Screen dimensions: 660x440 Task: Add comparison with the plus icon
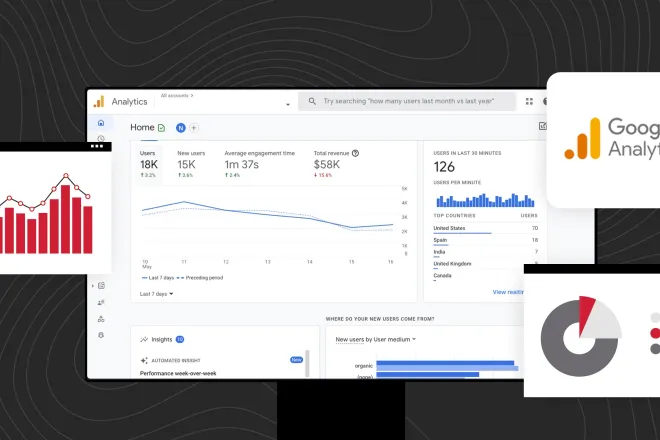(x=194, y=128)
